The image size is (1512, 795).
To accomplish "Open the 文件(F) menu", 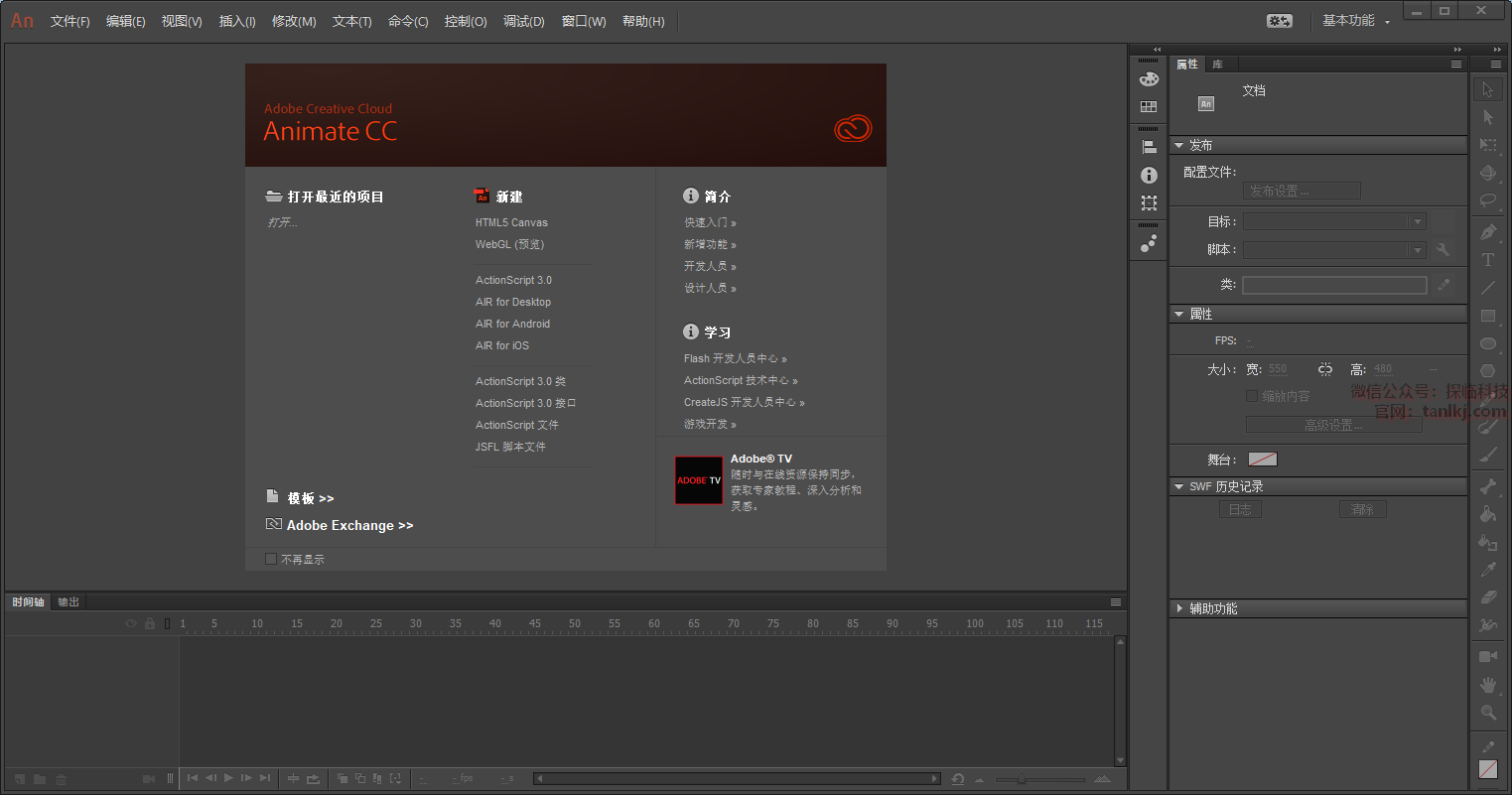I will [x=69, y=21].
